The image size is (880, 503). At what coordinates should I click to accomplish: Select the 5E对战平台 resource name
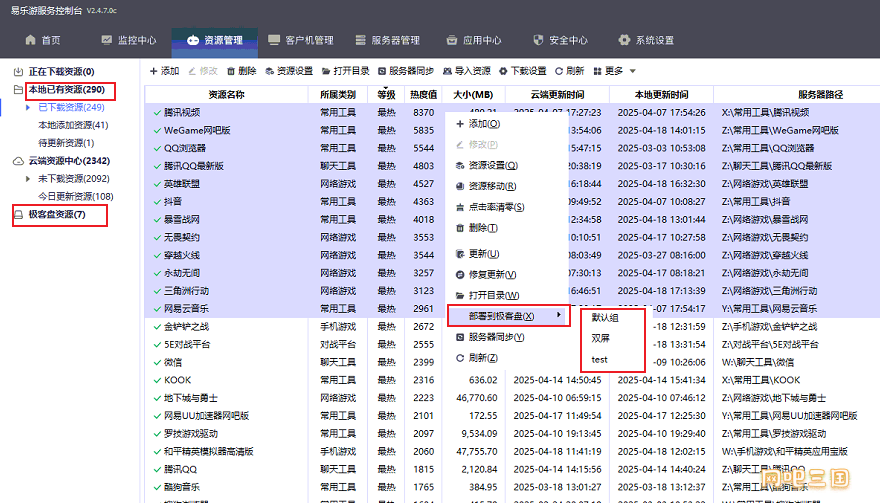click(187, 344)
